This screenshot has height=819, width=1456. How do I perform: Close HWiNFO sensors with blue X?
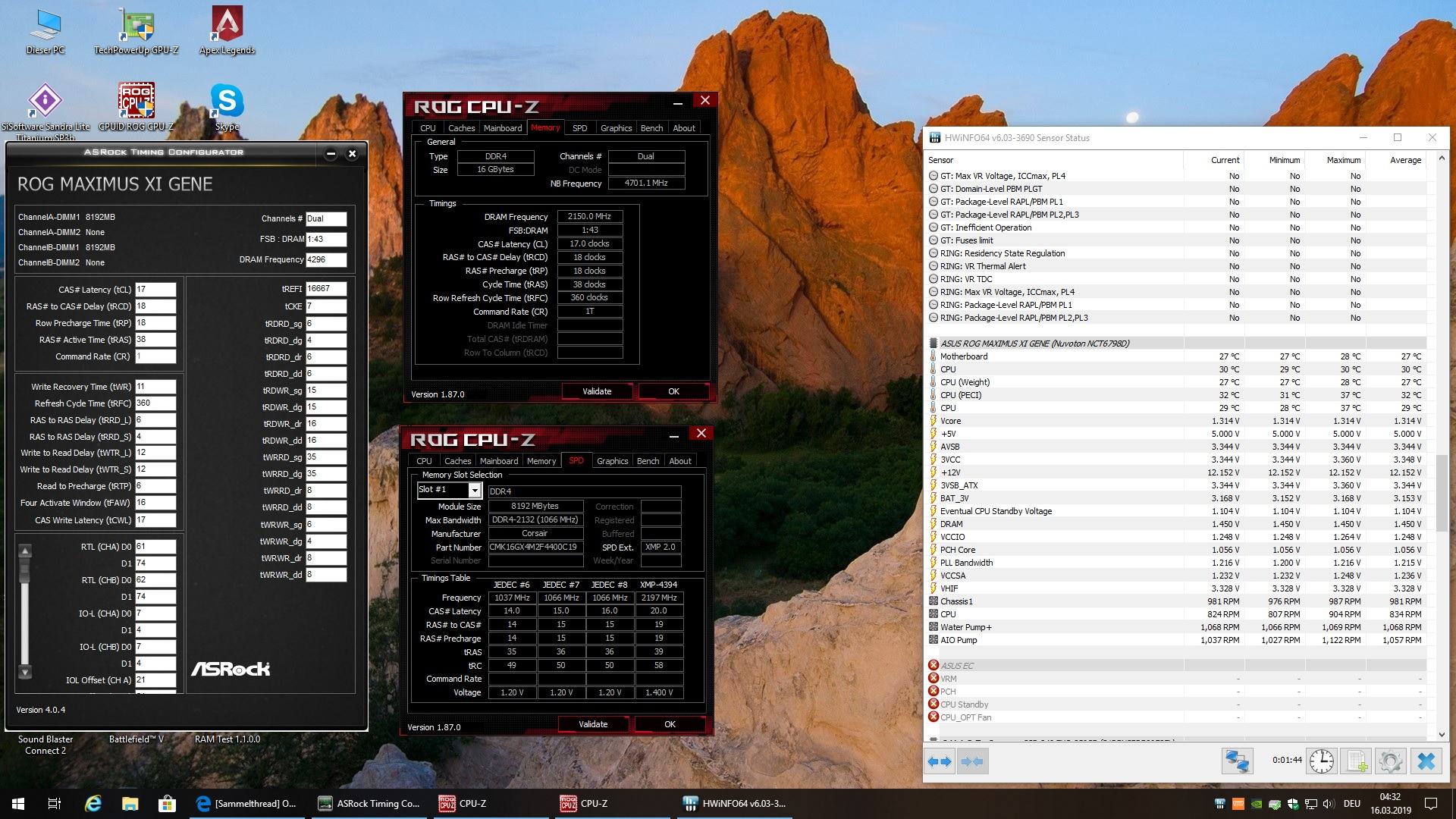coord(1426,761)
